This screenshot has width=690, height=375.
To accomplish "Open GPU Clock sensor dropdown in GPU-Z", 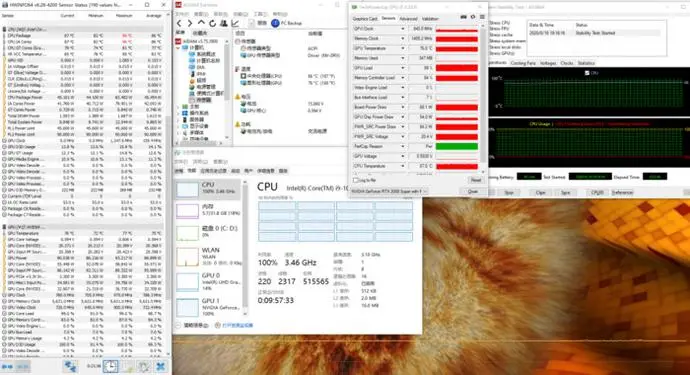I will (403, 29).
